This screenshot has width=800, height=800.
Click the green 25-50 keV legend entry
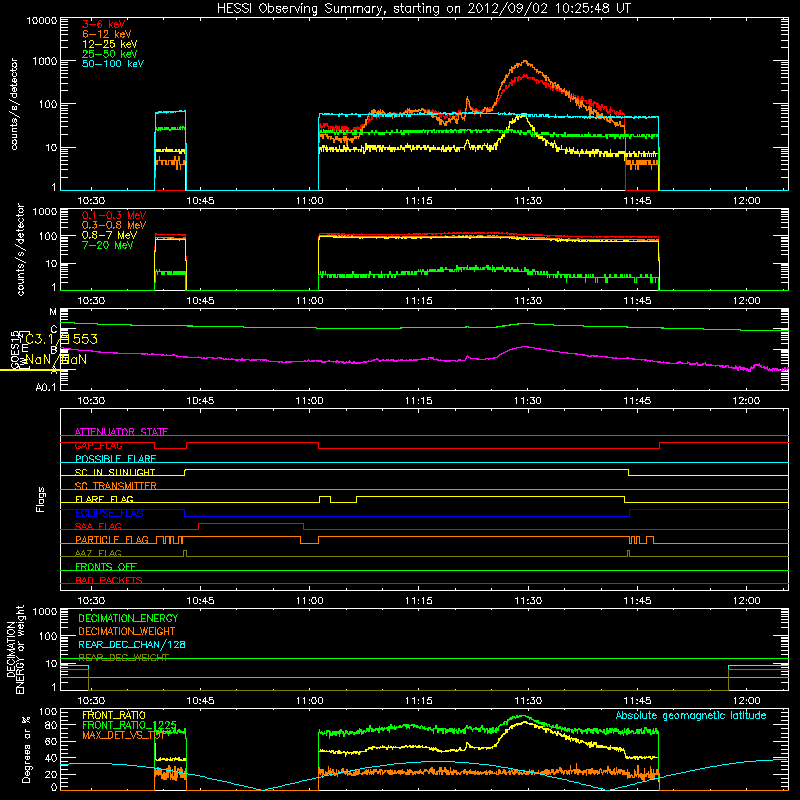110,54
